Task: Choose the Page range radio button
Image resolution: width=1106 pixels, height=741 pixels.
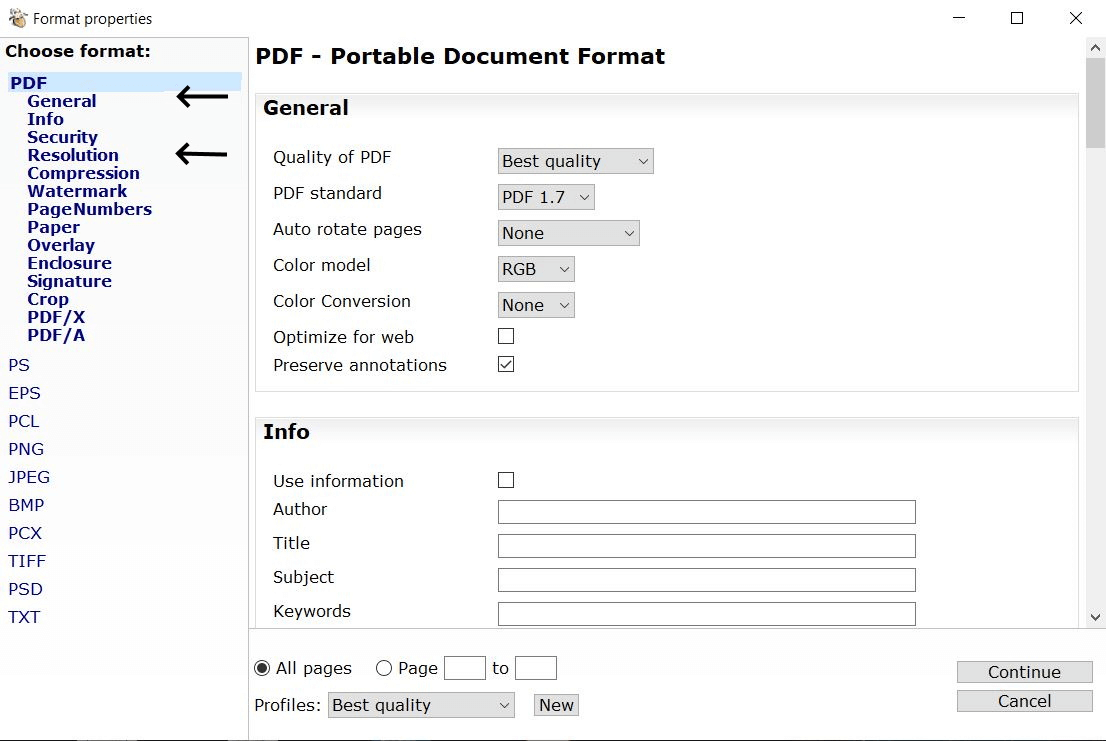Action: pyautogui.click(x=383, y=668)
